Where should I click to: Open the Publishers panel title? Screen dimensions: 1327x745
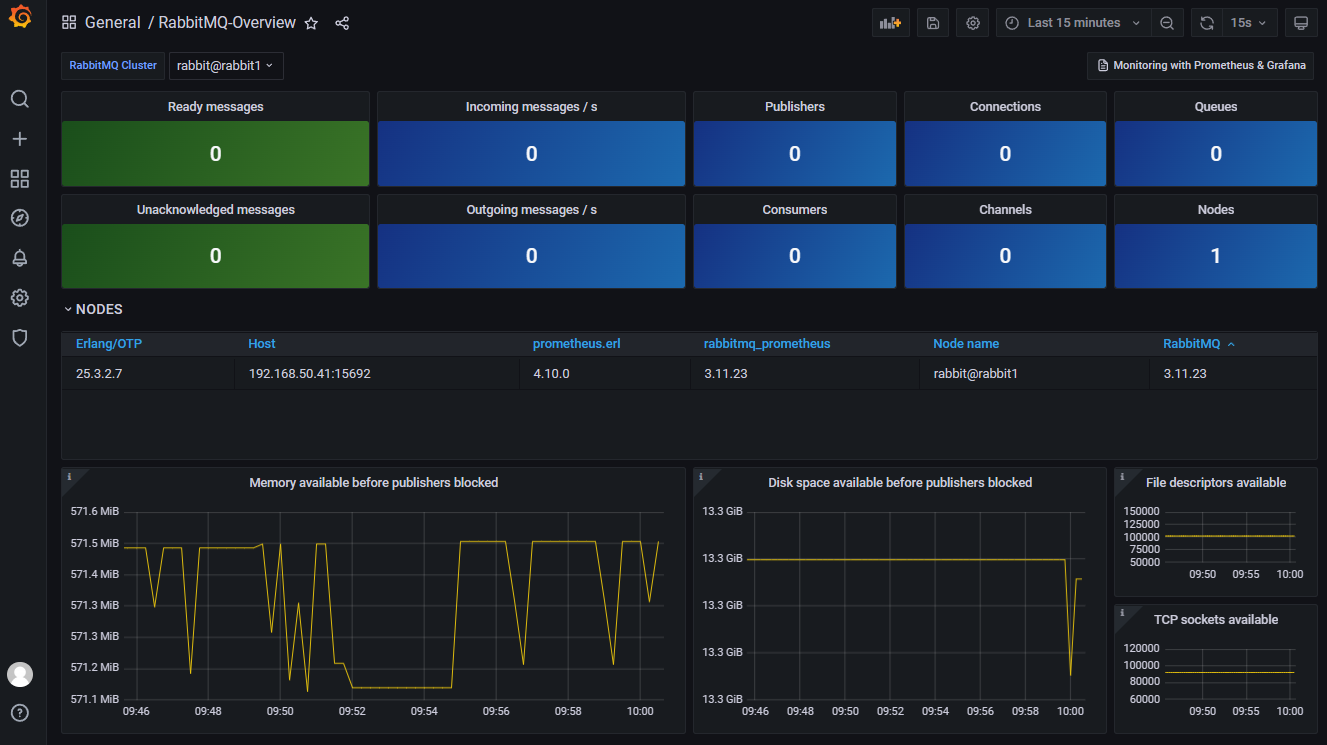click(795, 107)
